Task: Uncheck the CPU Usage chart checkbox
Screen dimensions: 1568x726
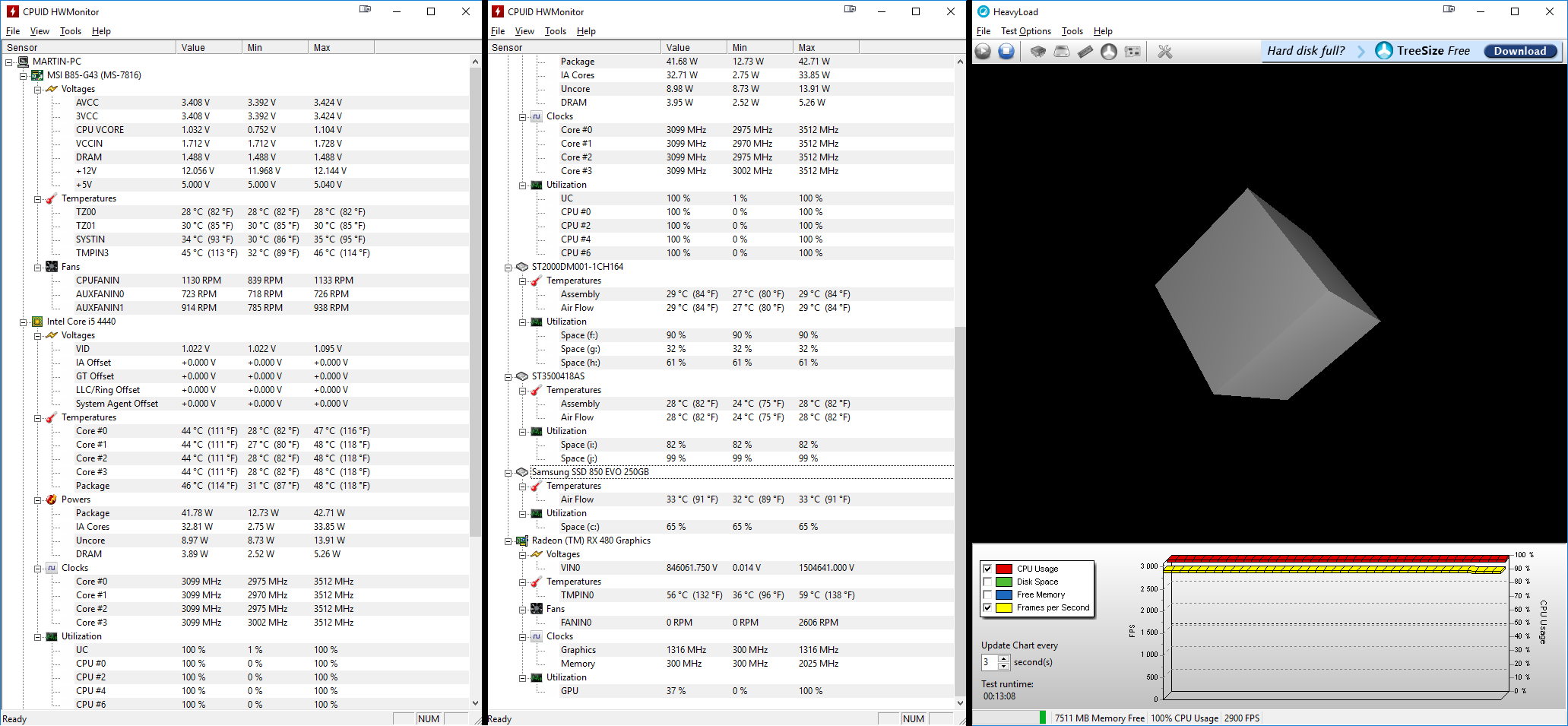Action: 987,569
